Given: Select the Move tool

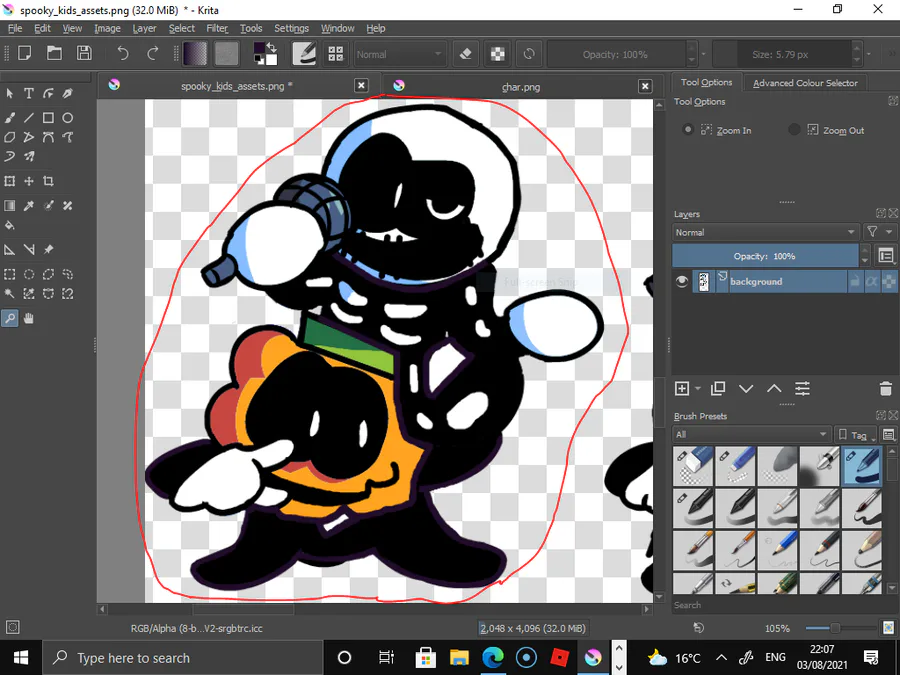Looking at the screenshot, I should coord(29,181).
